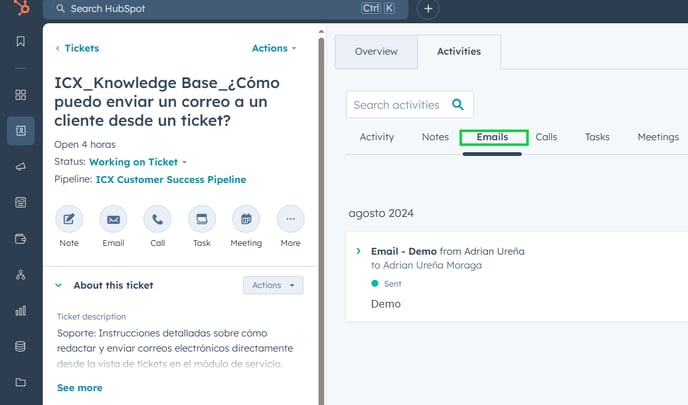Open More actions ellipsis icon
Viewport: 688px width, 405px height.
(290, 219)
